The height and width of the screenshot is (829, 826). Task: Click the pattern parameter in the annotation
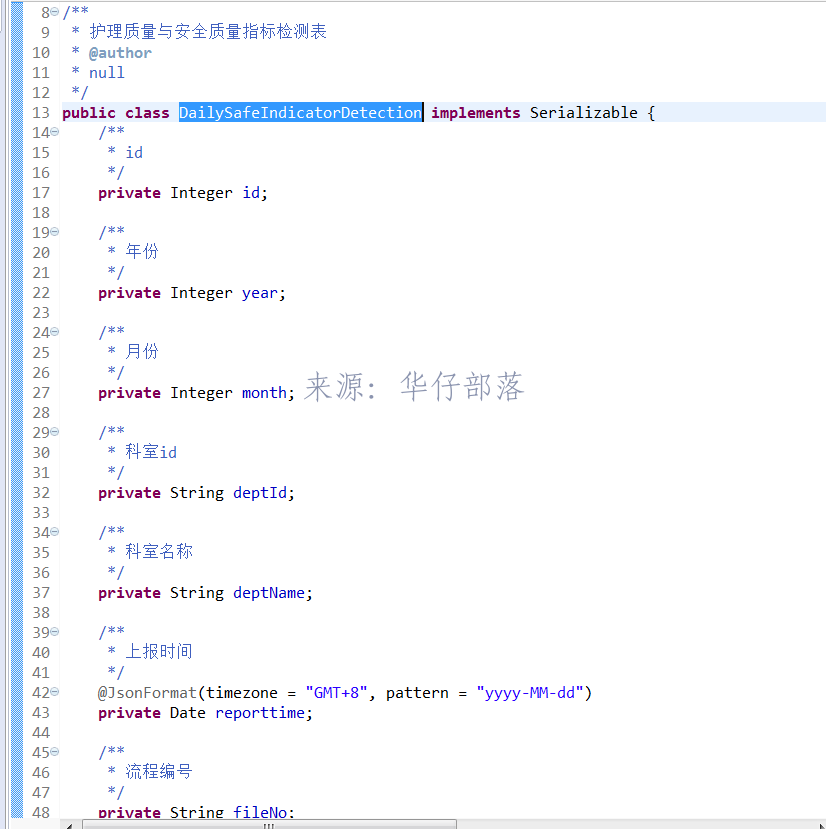[417, 693]
